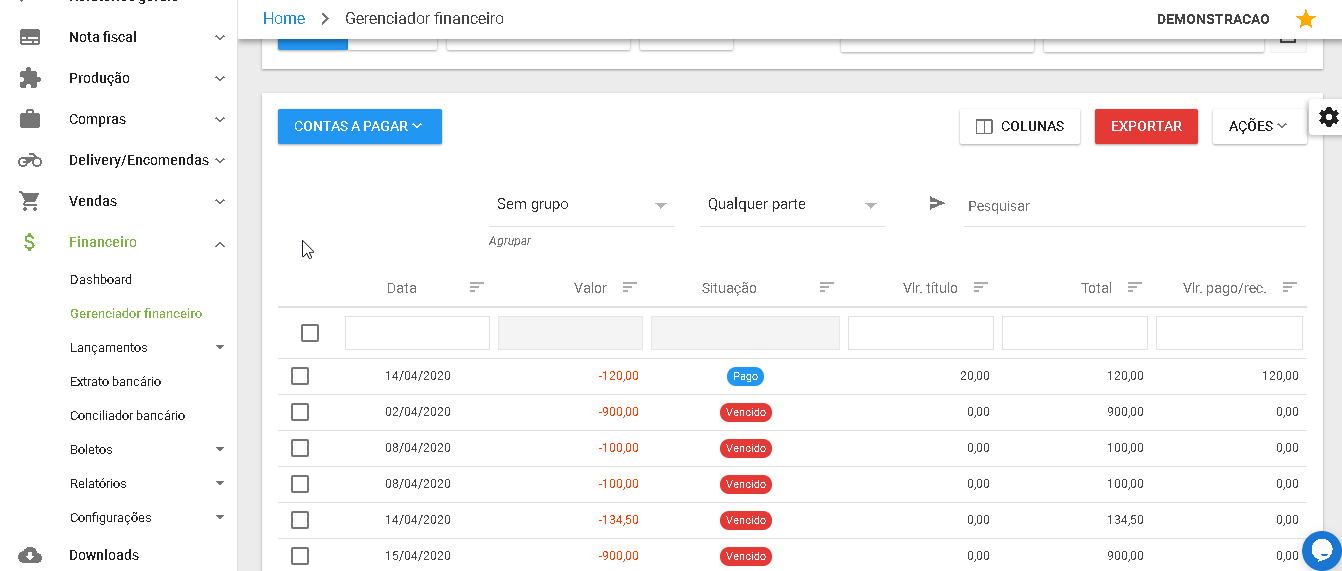
Task: Open the CONTAS A PAGAR dropdown
Action: (x=360, y=127)
